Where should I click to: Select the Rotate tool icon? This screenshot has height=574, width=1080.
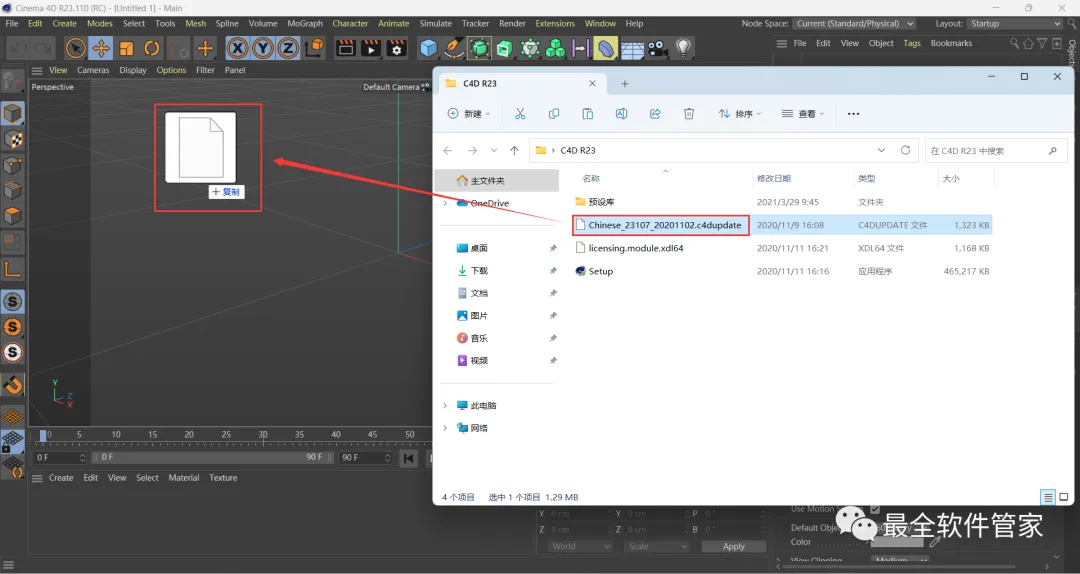(x=152, y=48)
